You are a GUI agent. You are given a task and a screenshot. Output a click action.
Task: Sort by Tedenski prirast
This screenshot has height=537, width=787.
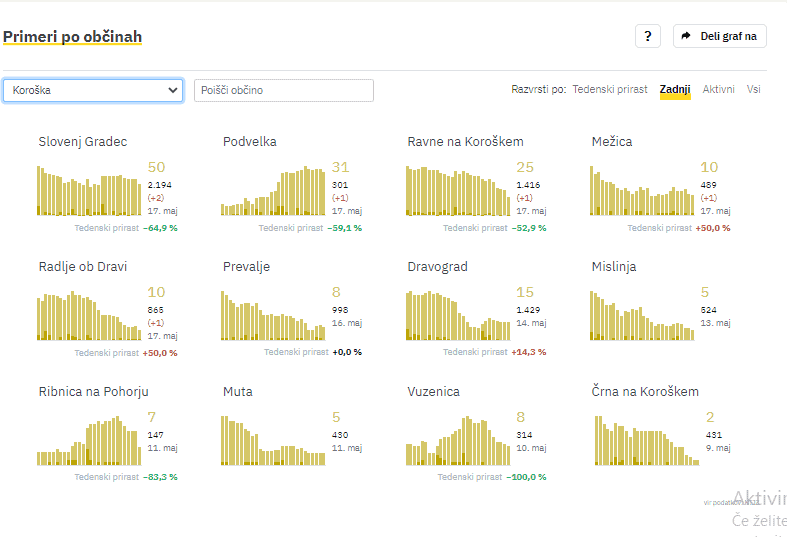(609, 90)
